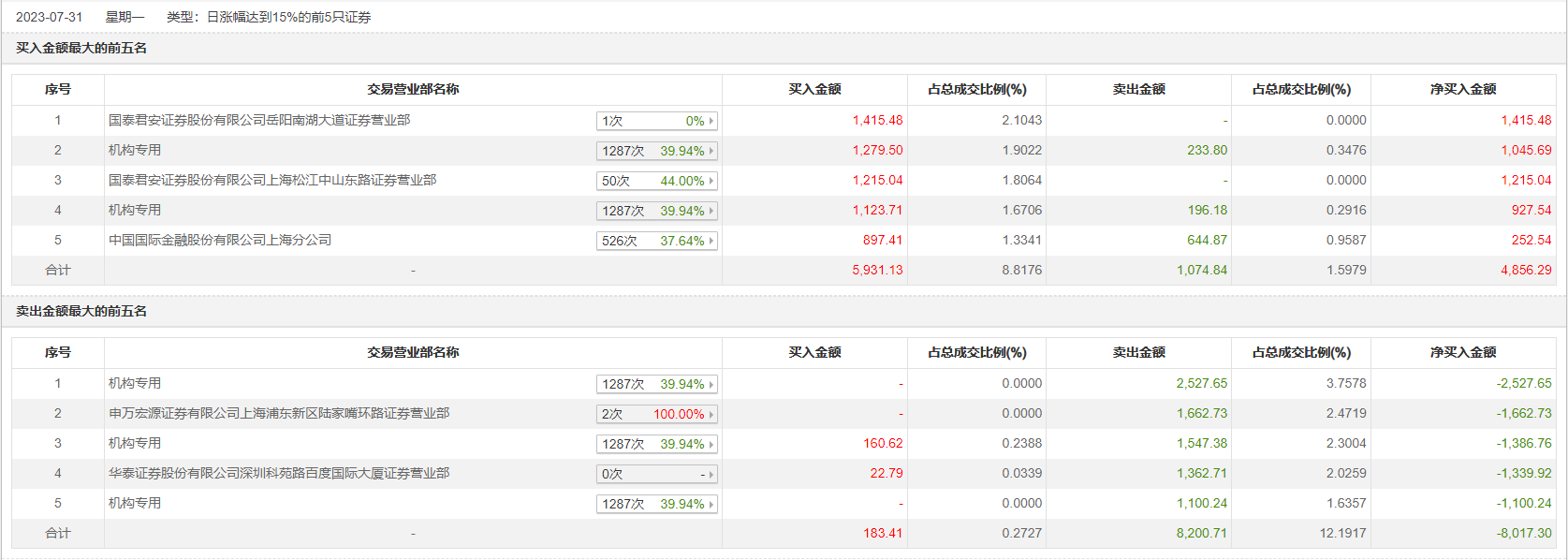Click 国泰君安证券上海松江中山东路证券营业部 link
1568x560 pixels.
(x=272, y=180)
